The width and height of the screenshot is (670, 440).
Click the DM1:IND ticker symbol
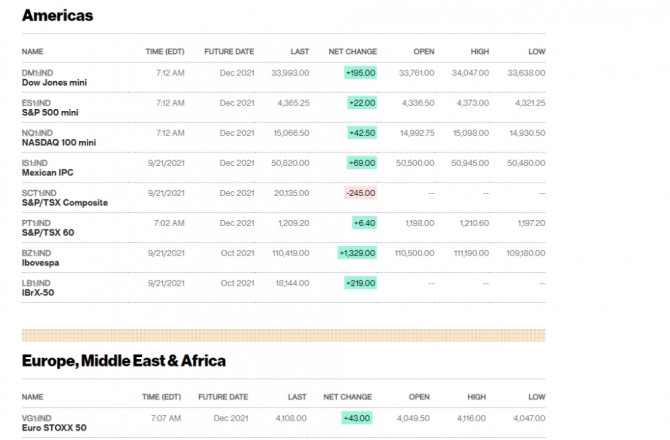[x=36, y=72]
